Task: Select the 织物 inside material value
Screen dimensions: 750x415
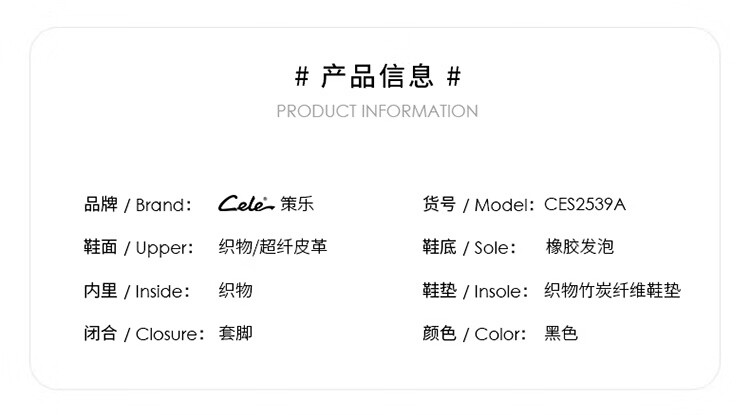Action: click(235, 290)
